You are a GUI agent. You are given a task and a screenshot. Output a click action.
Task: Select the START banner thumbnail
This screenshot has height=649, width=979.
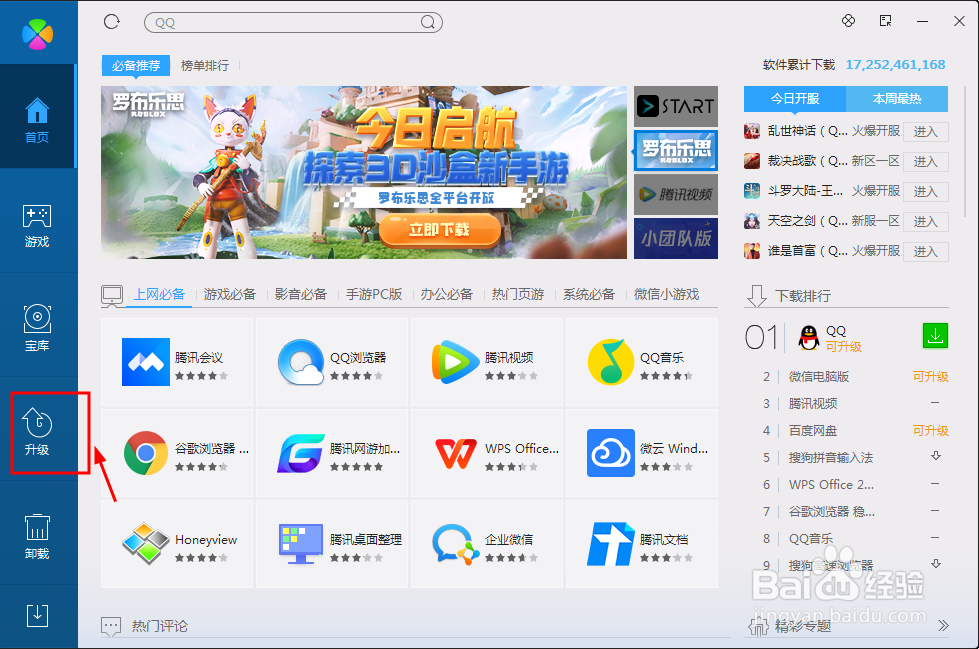[676, 106]
